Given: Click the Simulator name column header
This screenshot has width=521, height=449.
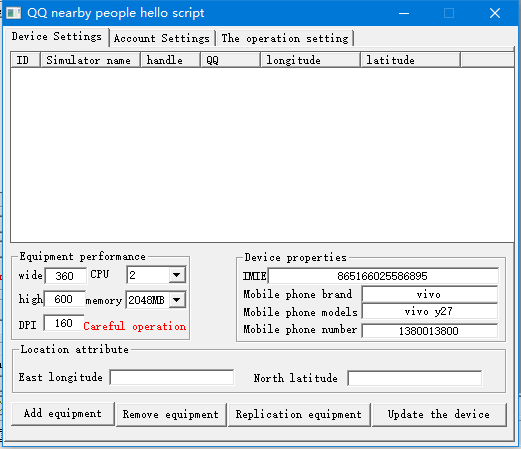Looking at the screenshot, I should coord(90,60).
